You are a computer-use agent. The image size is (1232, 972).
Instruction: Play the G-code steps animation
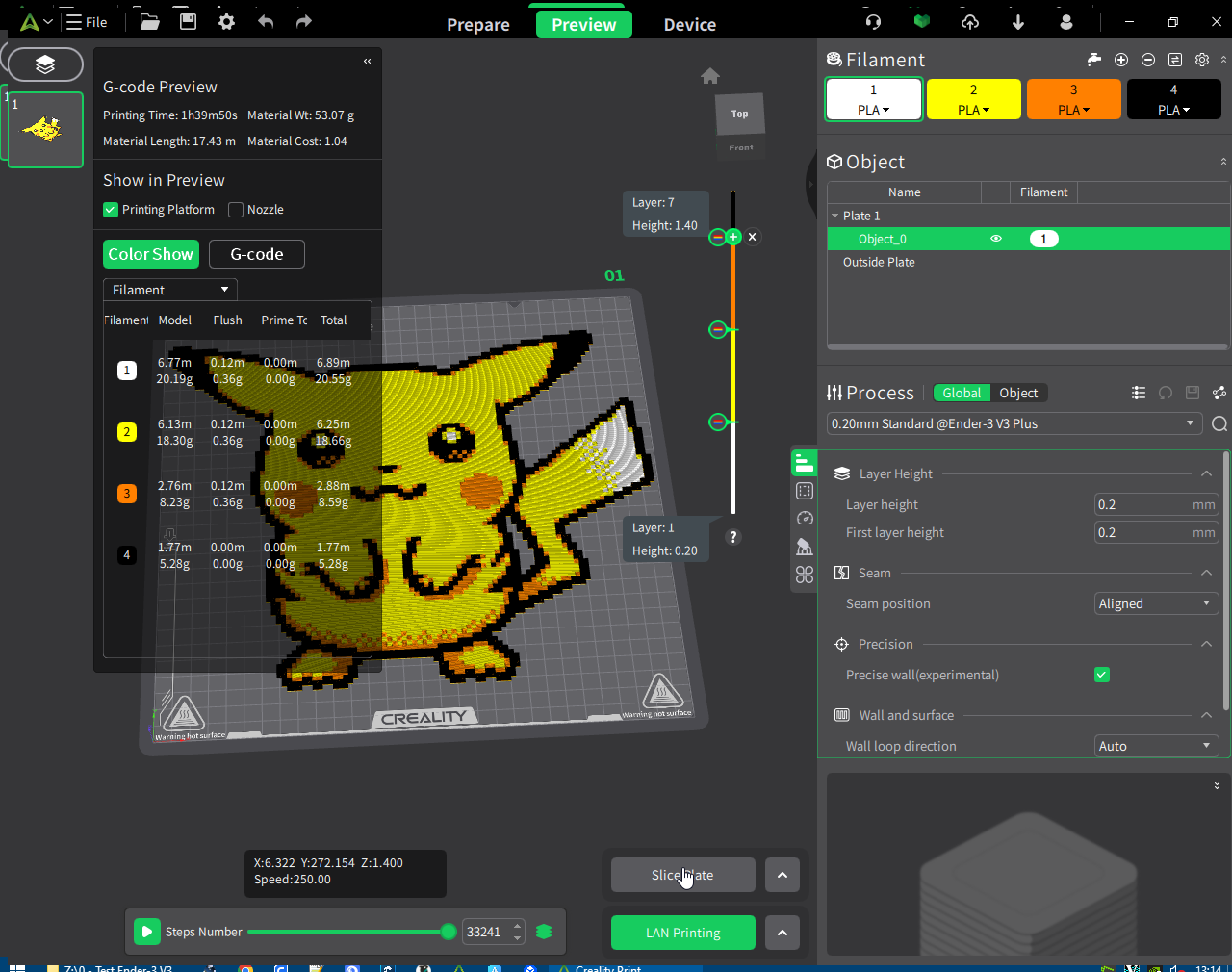[x=146, y=932]
